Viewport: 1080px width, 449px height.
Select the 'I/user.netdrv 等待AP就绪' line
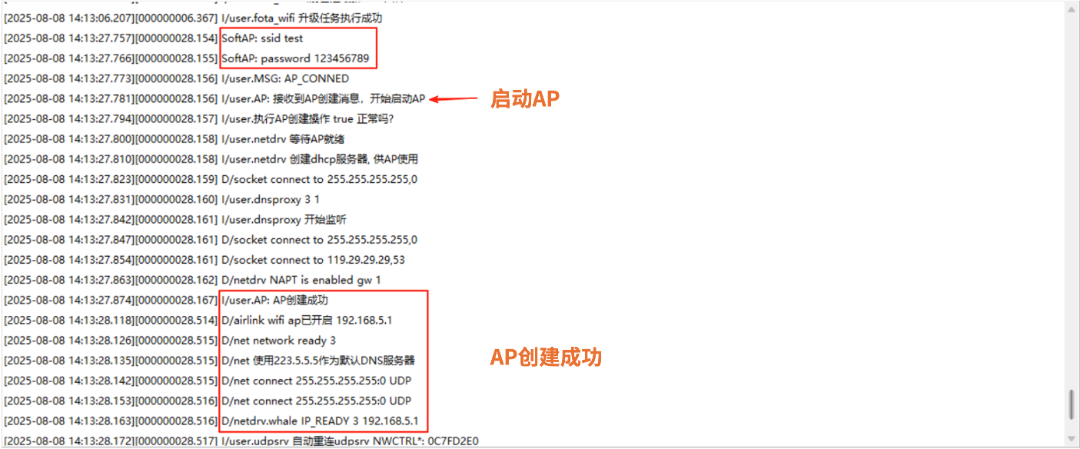[x=172, y=140]
